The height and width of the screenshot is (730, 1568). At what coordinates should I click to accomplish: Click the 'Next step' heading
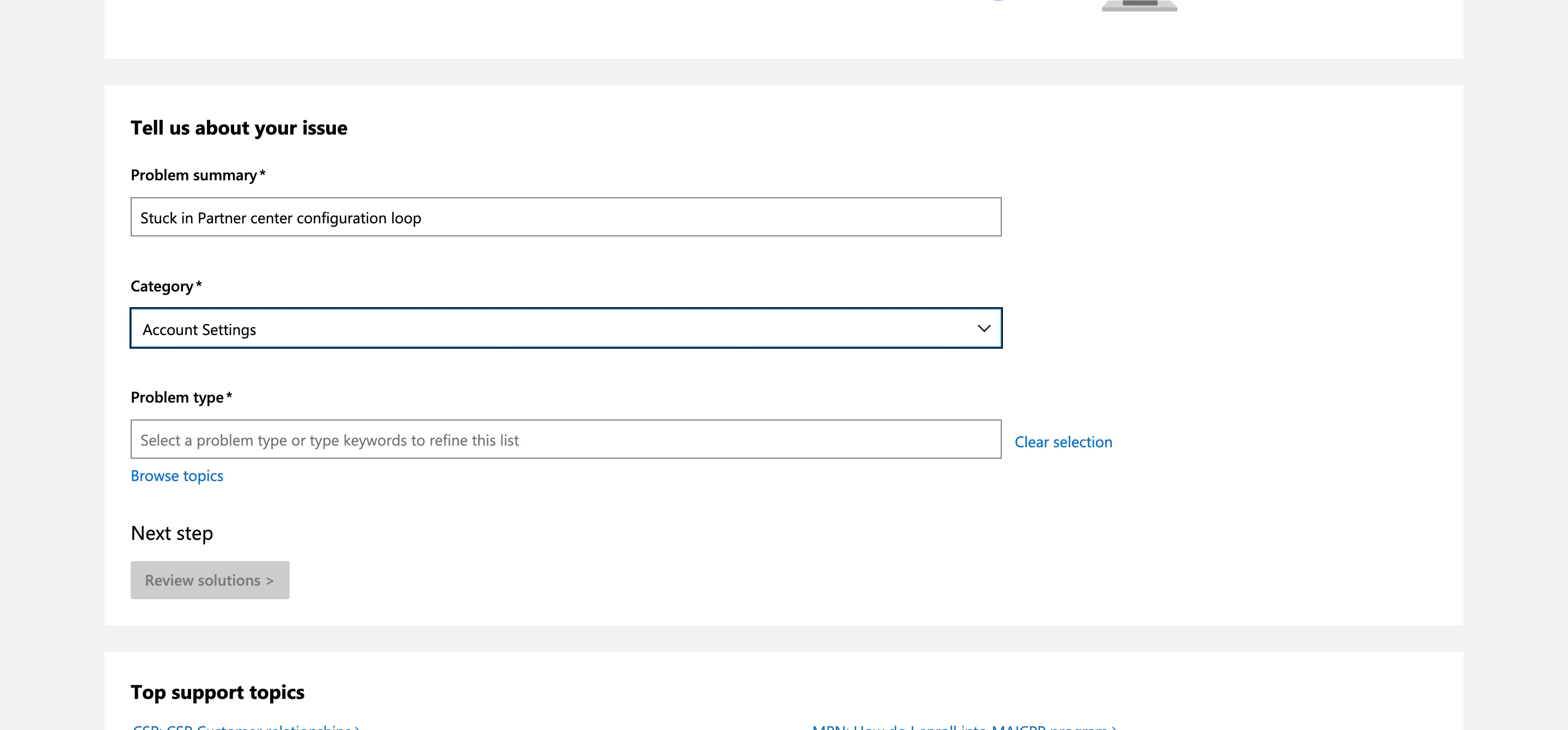click(171, 533)
